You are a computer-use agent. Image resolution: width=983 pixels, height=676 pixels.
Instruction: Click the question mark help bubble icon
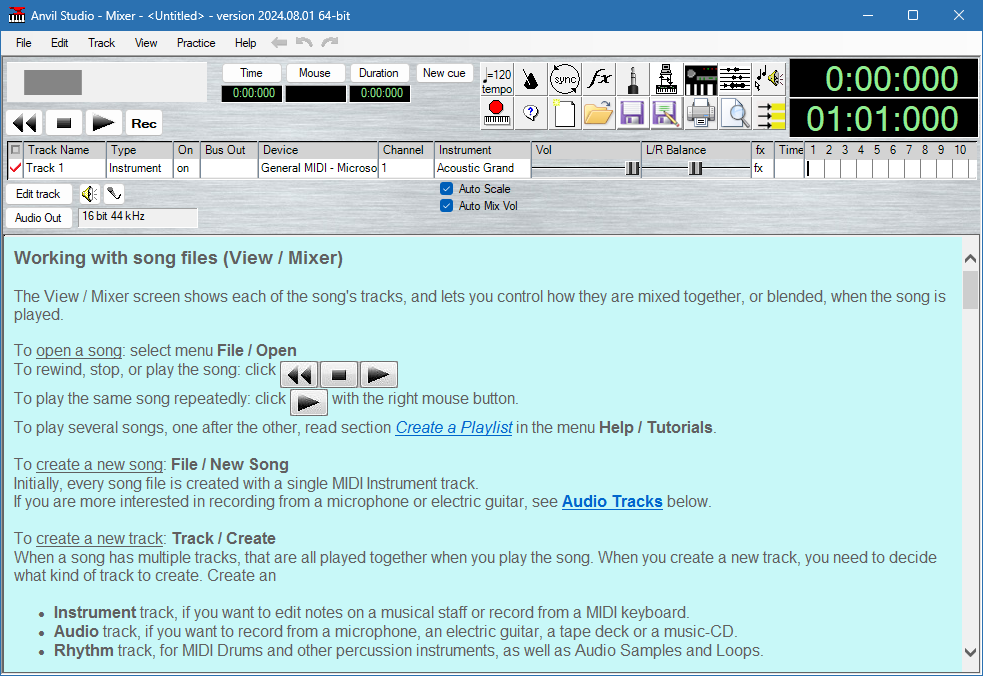[531, 114]
